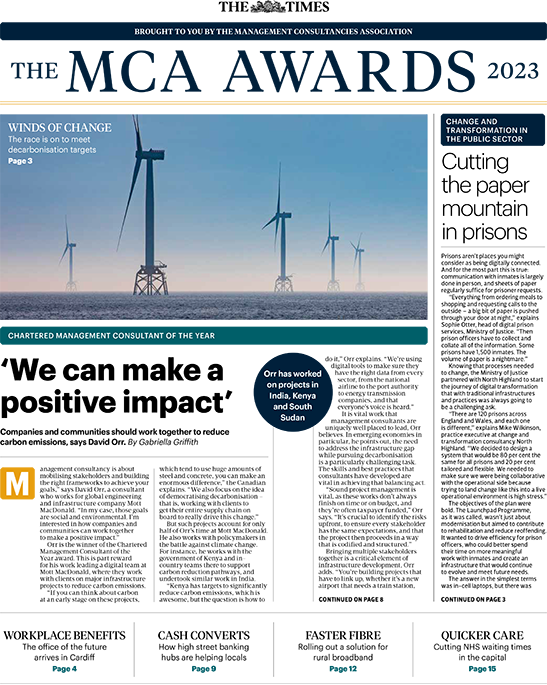The image size is (547, 685).
Task: Click 'The race is on to meet decarbonisation targets'
Action: tap(52, 145)
